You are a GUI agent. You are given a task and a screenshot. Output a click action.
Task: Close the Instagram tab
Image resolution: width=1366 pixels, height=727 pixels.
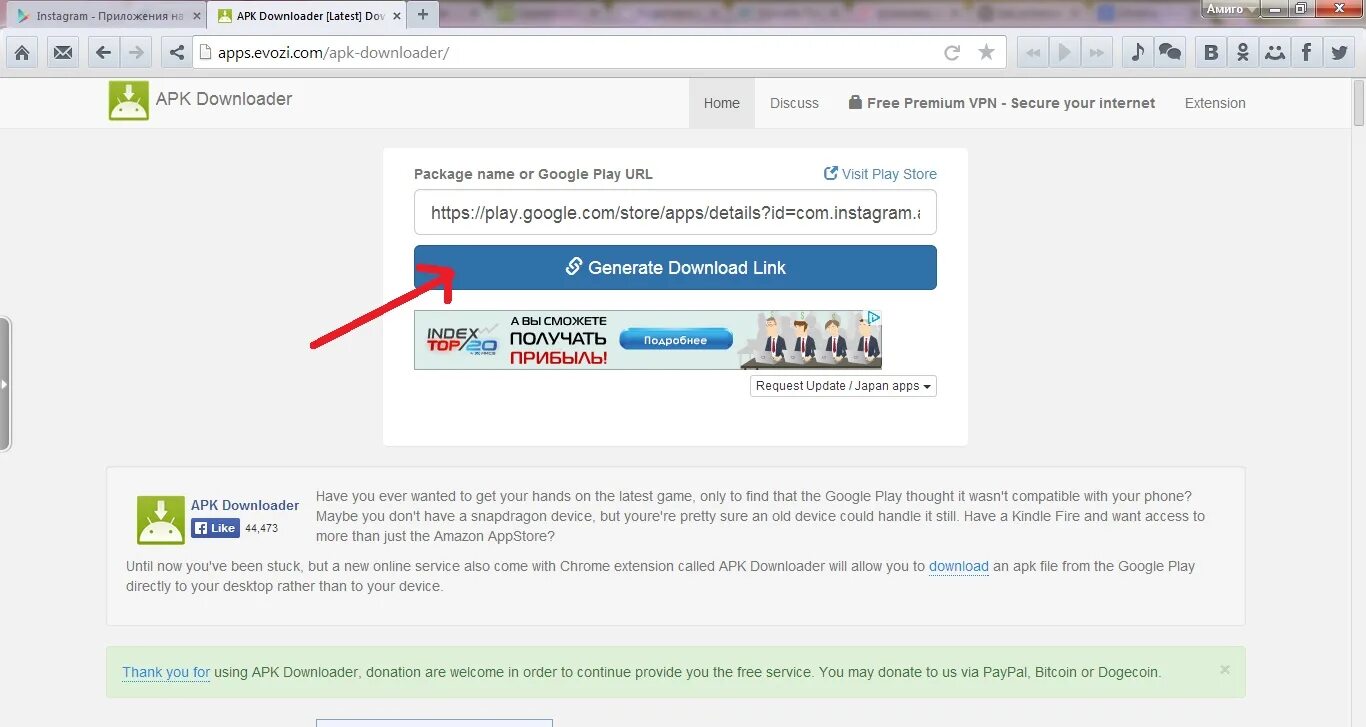pos(196,16)
